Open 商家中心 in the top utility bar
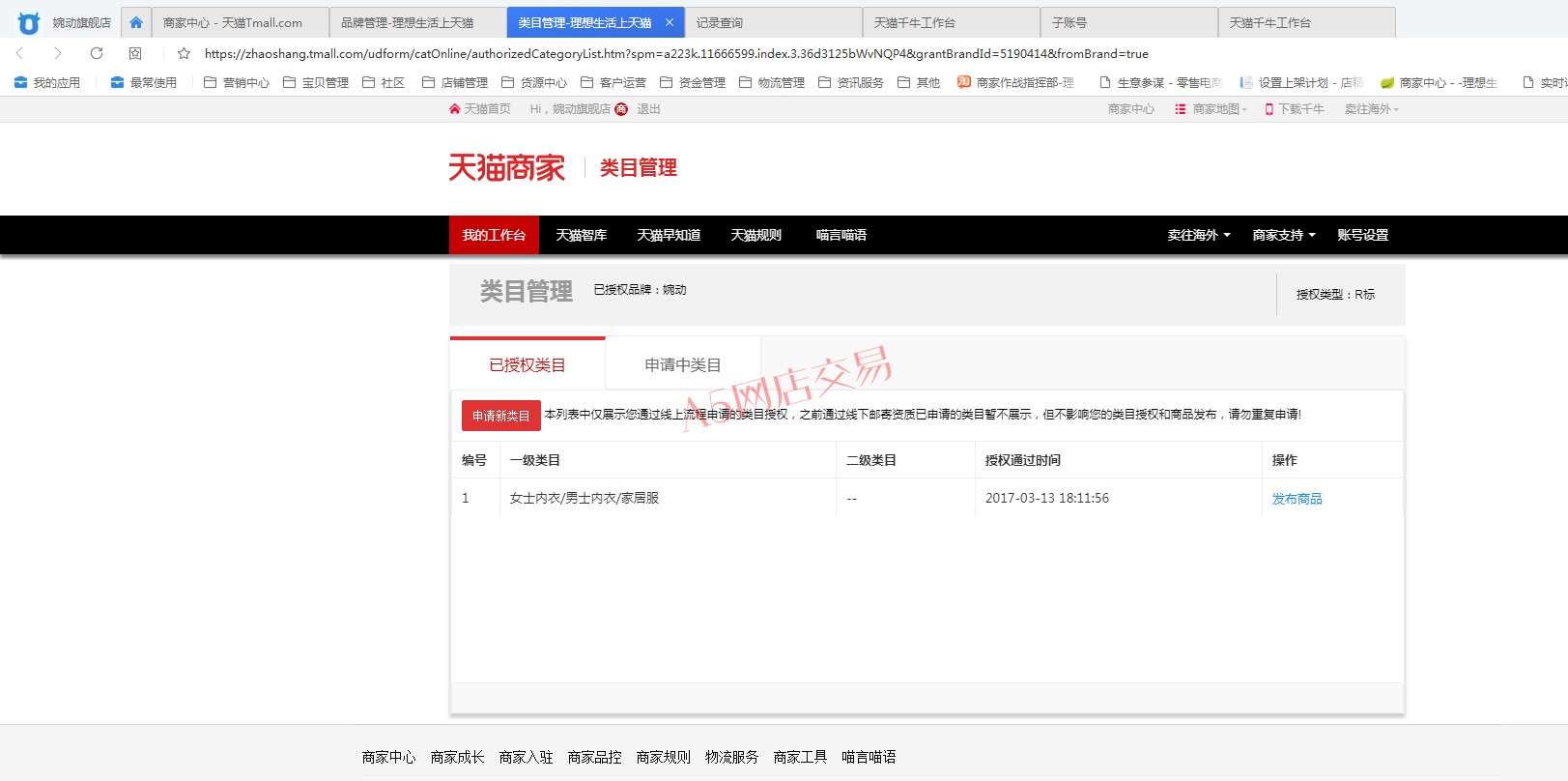Viewport: 1568px width, 781px height. click(x=1131, y=109)
